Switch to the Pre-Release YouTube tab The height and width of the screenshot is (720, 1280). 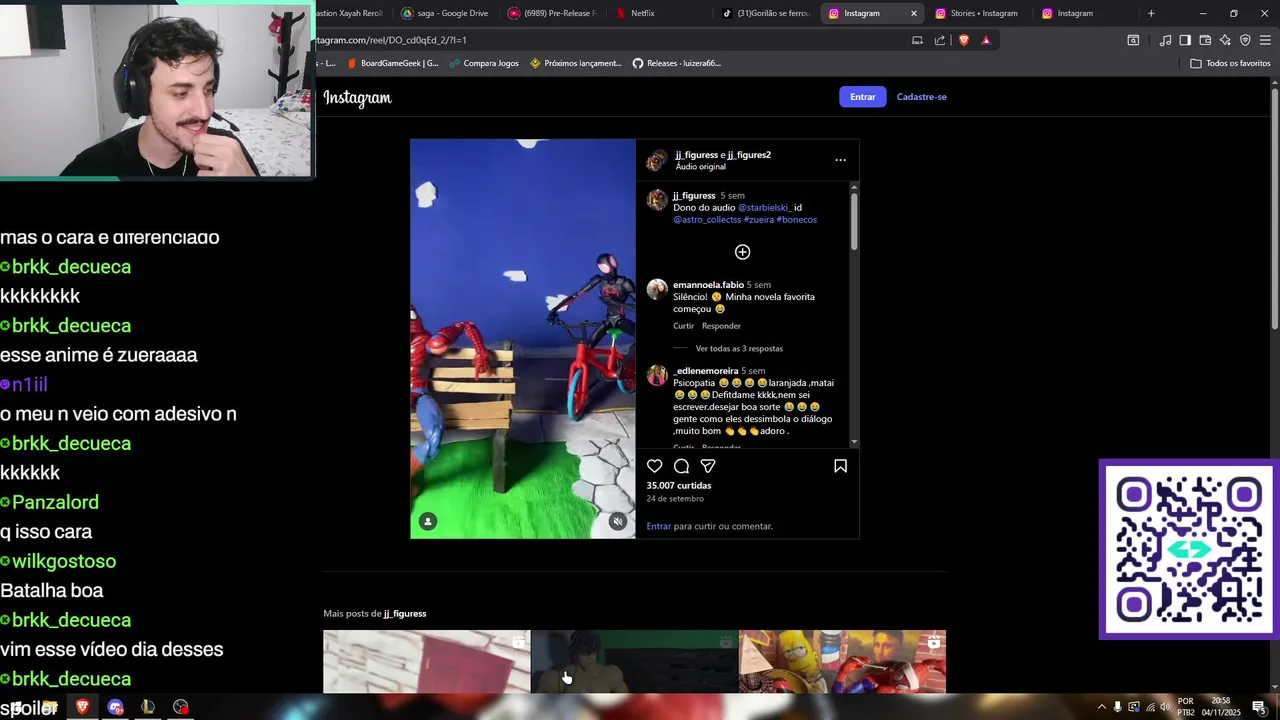tap(551, 13)
